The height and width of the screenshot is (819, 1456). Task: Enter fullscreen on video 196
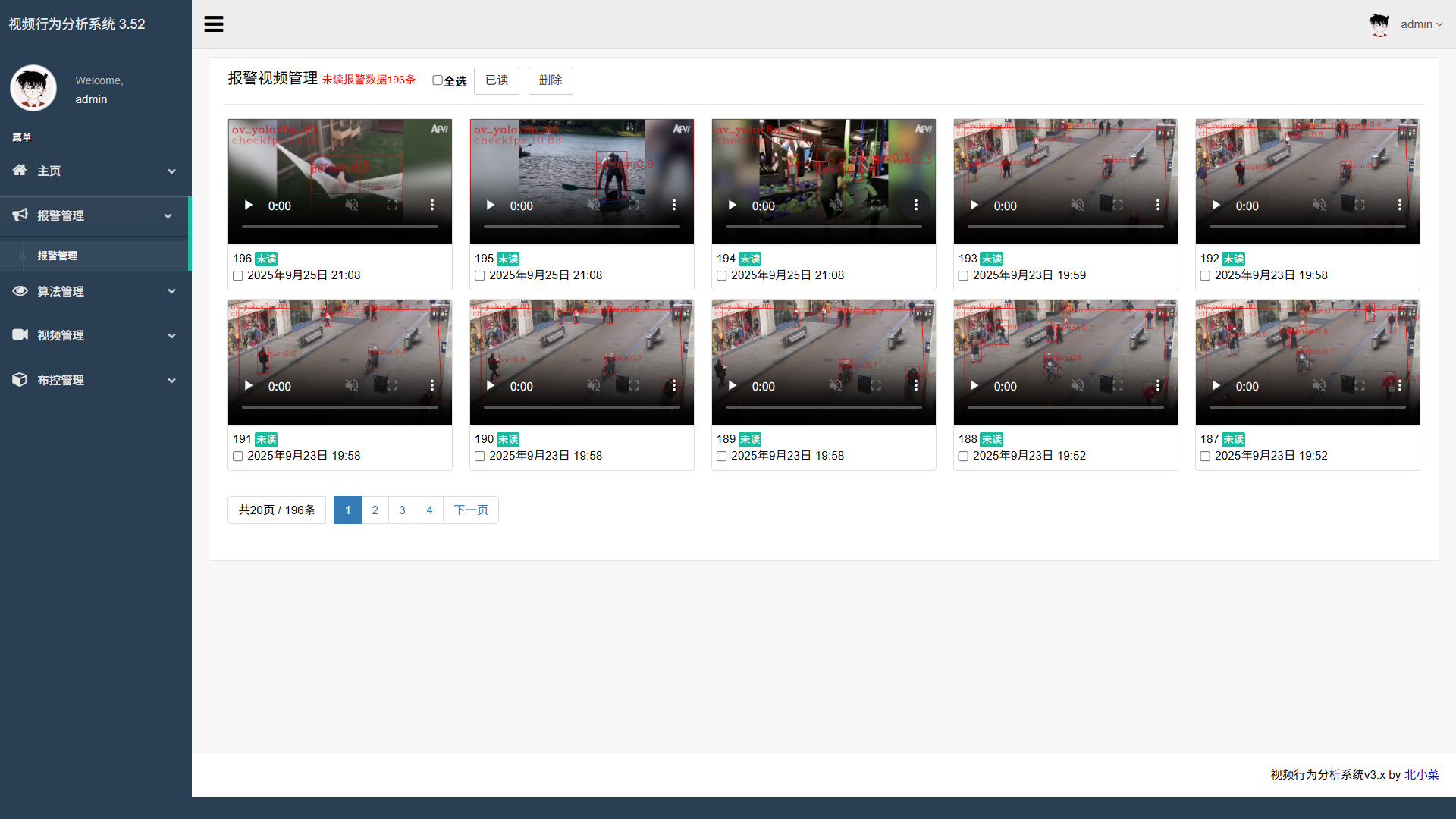(392, 206)
